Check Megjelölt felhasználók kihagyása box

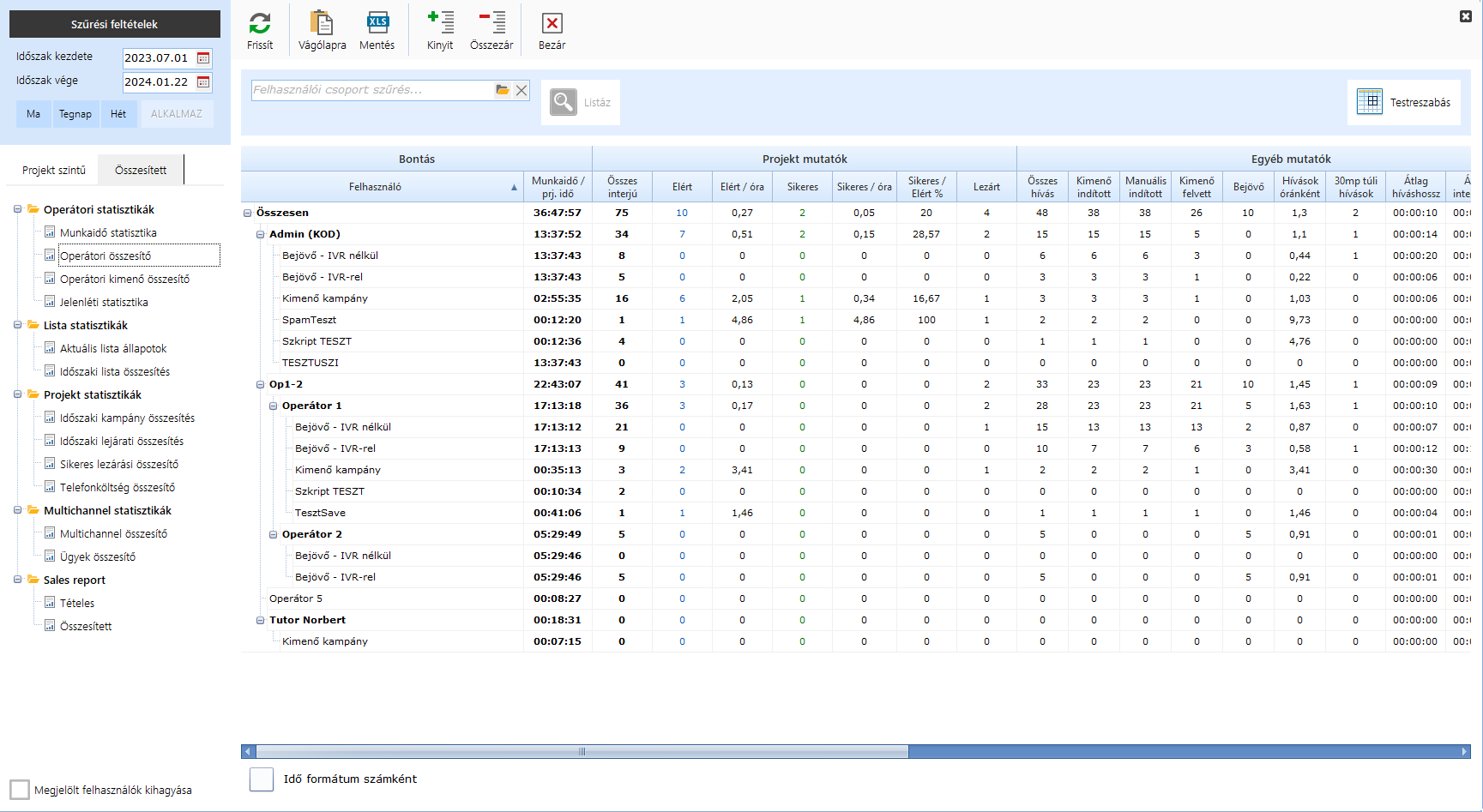pos(20,790)
